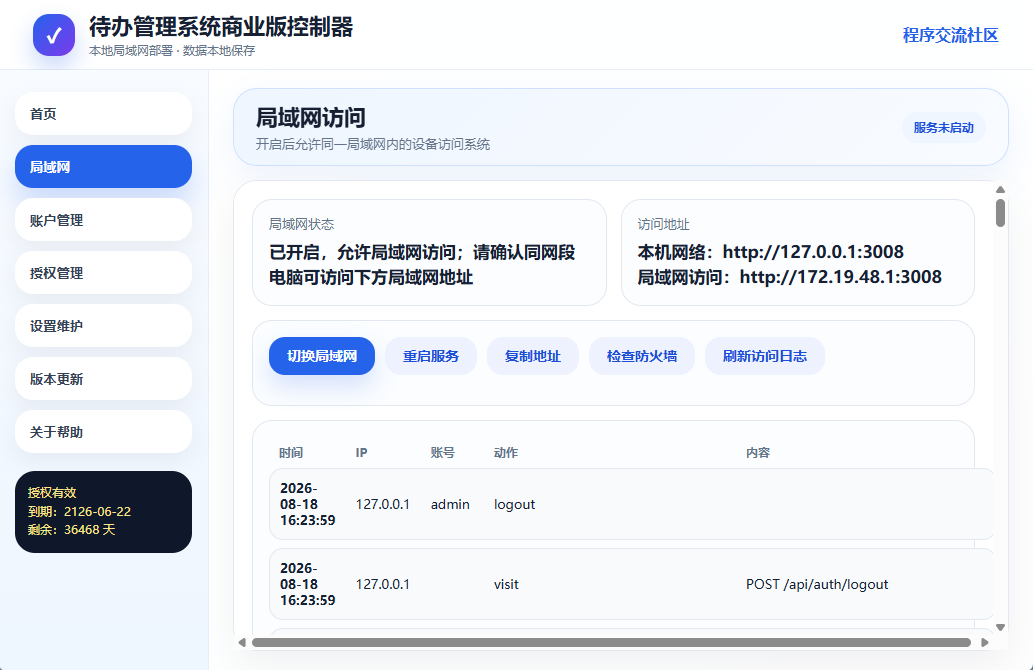This screenshot has height=670, width=1033.
Task: Open the 版本更新 page
Action: pyautogui.click(x=103, y=379)
